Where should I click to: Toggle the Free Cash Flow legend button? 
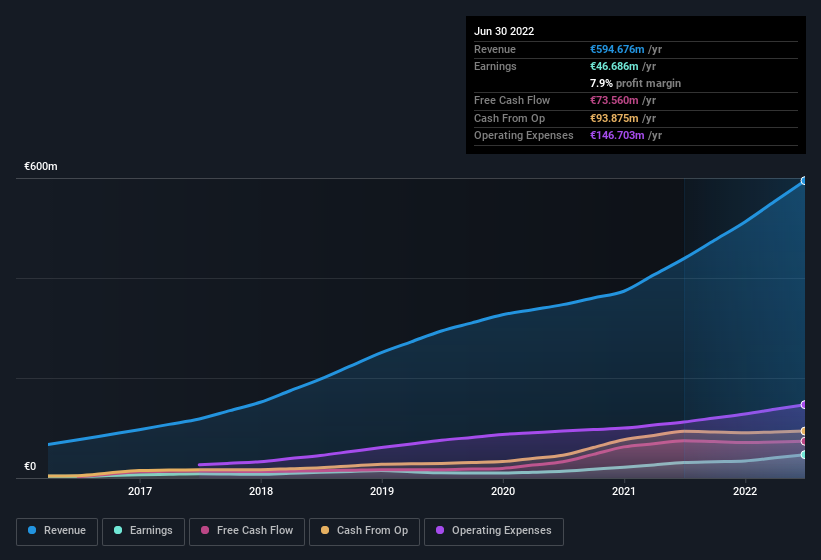point(247,531)
